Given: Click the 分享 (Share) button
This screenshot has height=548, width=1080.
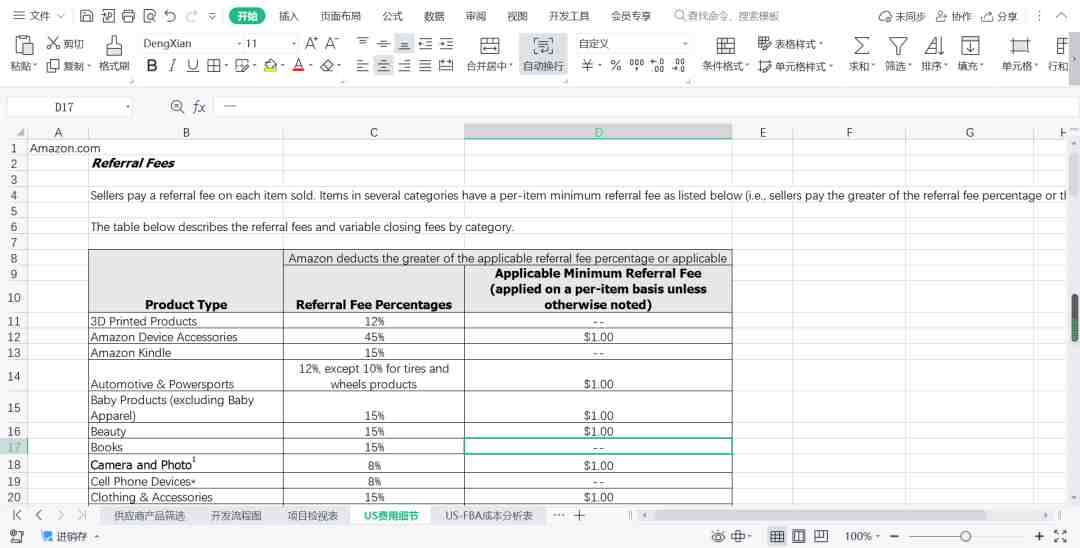Looking at the screenshot, I should pos(1000,16).
